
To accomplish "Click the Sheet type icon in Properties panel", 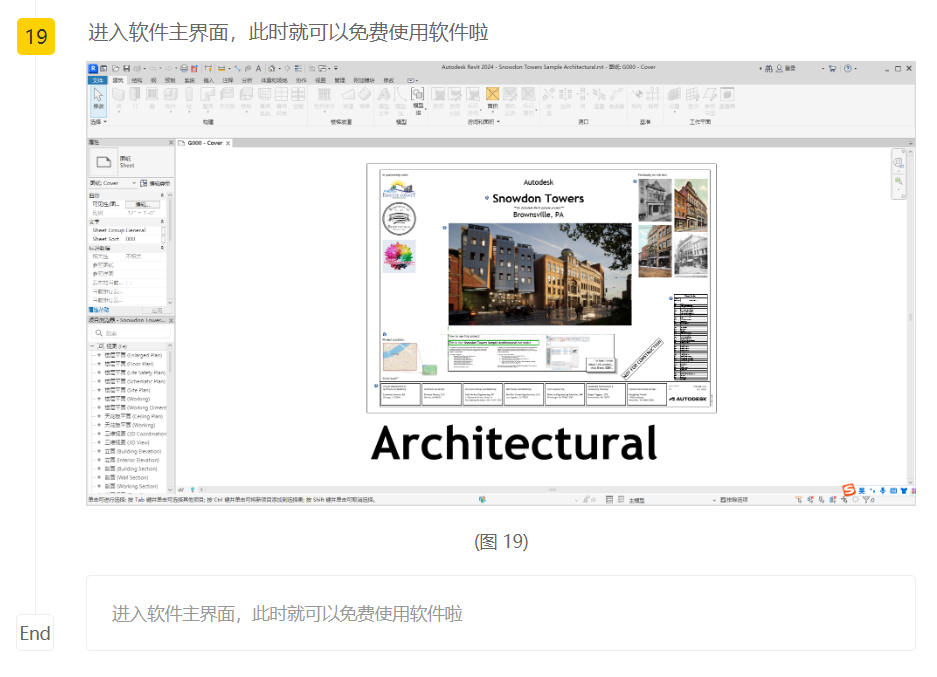I will click(103, 162).
